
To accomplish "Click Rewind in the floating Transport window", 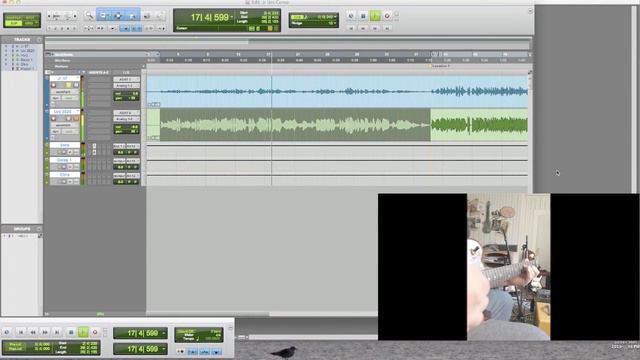I will [x=33, y=332].
